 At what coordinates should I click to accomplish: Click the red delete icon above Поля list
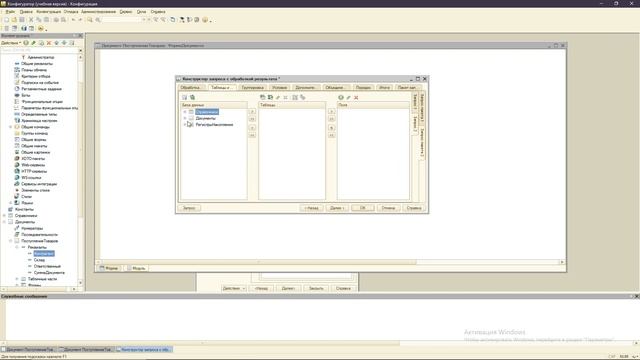point(356,98)
